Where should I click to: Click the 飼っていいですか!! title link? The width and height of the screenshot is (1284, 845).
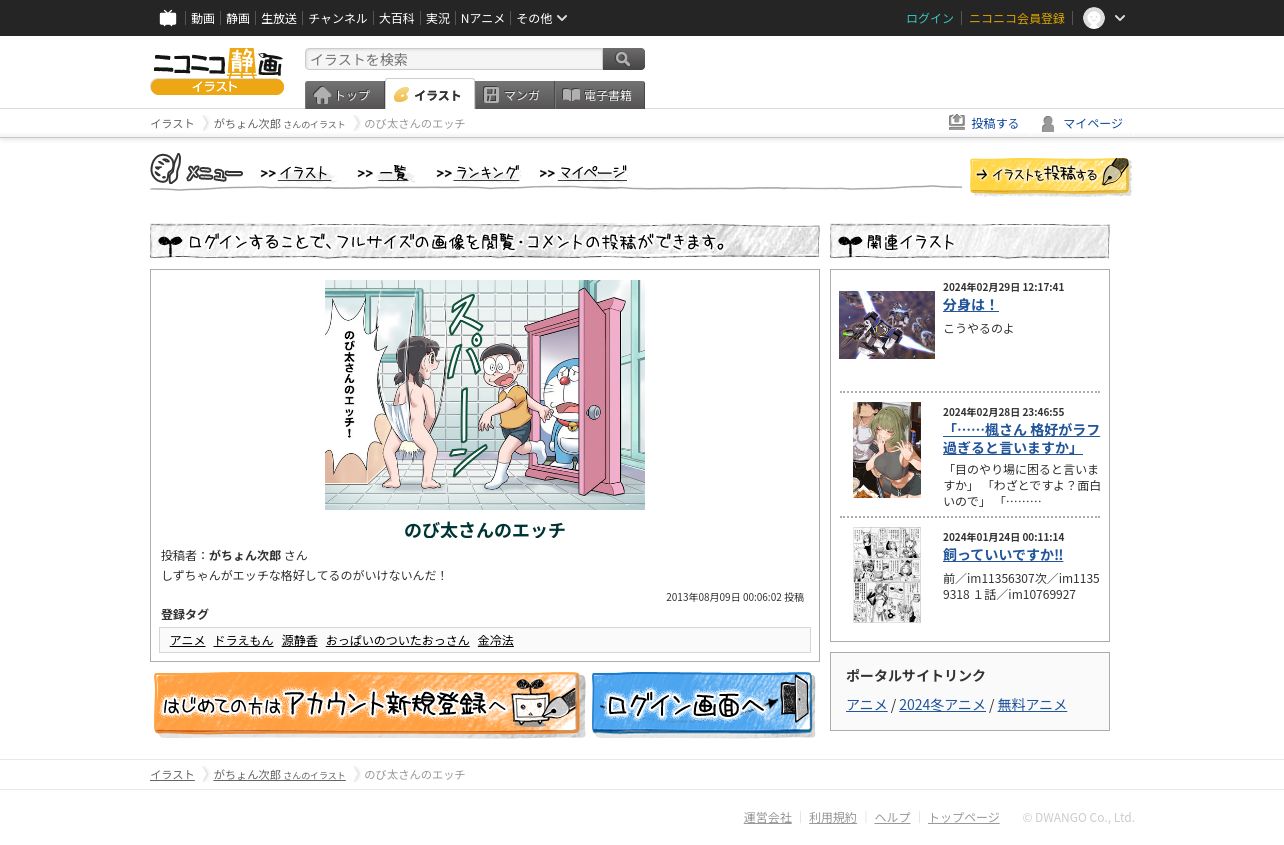pos(1003,554)
